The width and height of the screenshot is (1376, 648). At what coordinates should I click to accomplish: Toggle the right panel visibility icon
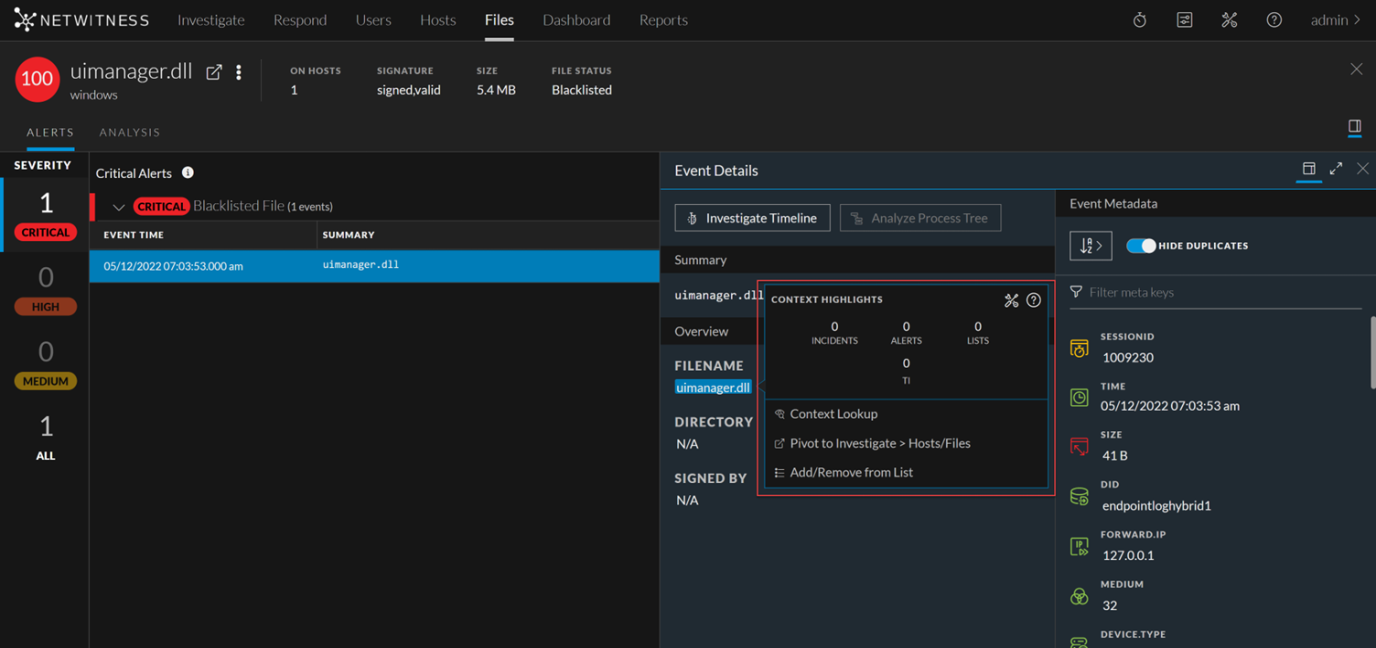coord(1354,127)
